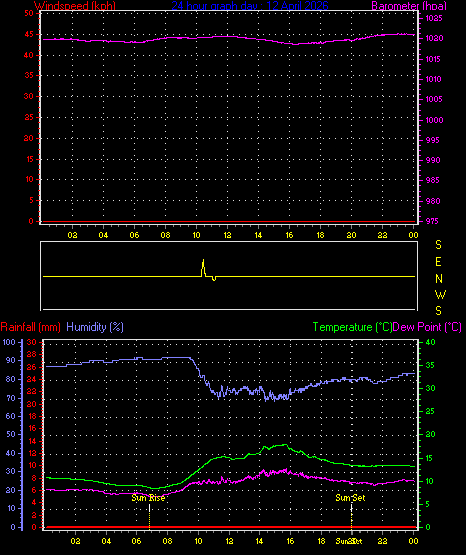Click hour 12 on the upper graph time axis
Image resolution: width=466 pixels, height=555 pixels.
click(227, 235)
